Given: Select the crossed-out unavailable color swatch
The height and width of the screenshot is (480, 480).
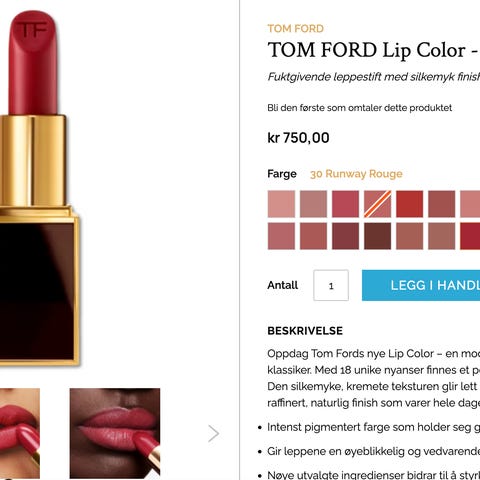Looking at the screenshot, I should tap(377, 204).
